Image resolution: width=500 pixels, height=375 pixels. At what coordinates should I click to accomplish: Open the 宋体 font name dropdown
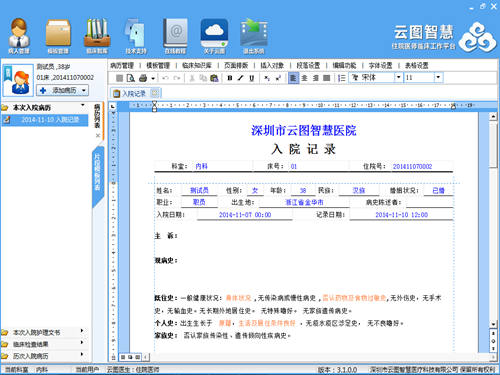[x=399, y=78]
